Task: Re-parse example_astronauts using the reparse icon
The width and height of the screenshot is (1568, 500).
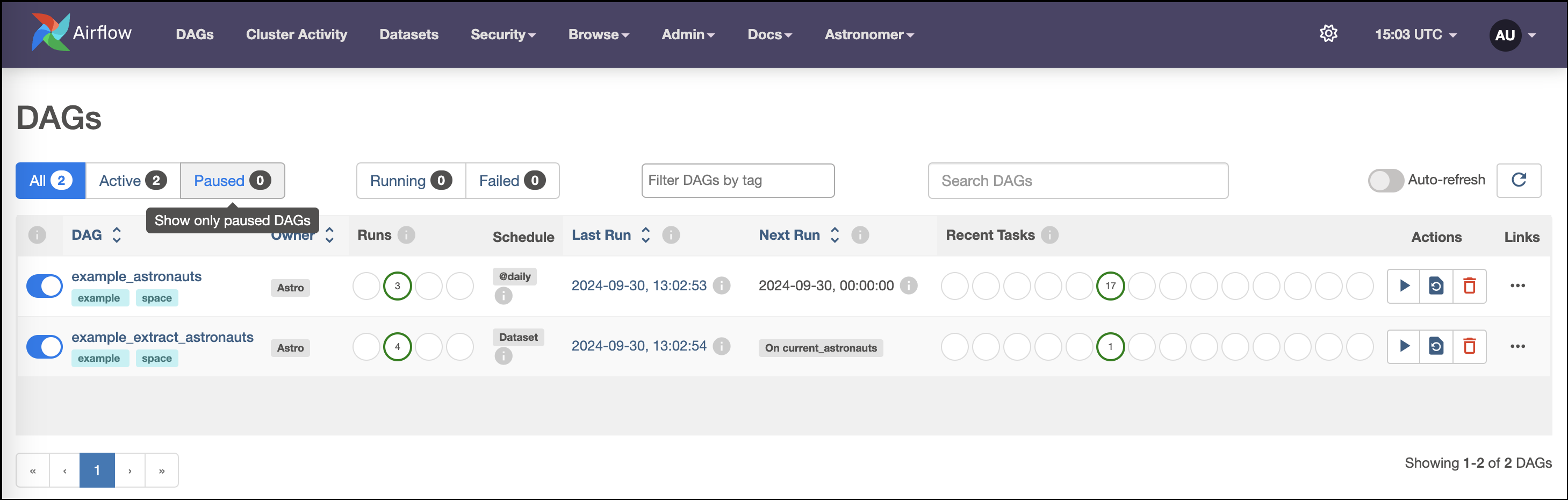Action: [x=1436, y=285]
